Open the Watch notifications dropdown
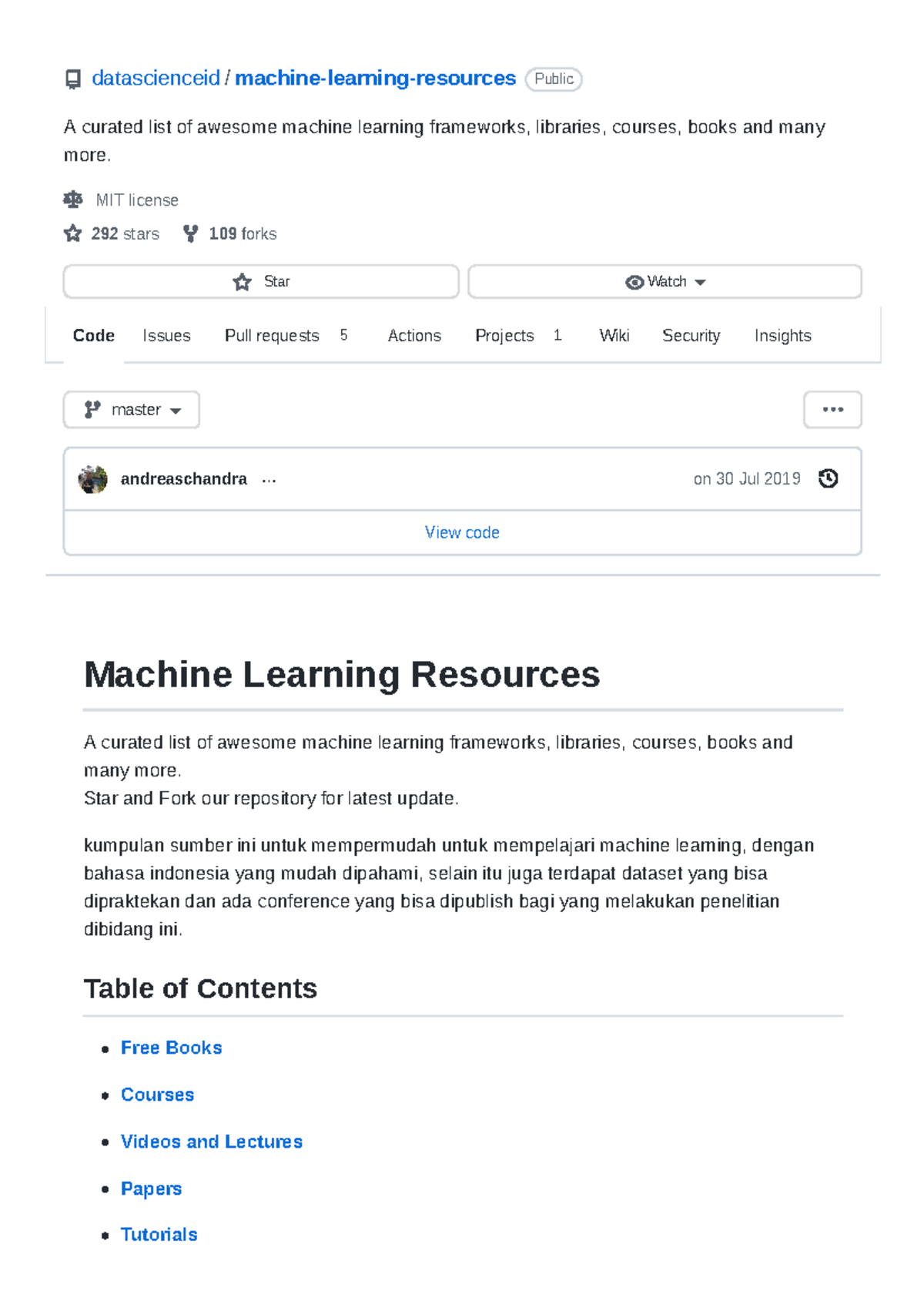 665,282
